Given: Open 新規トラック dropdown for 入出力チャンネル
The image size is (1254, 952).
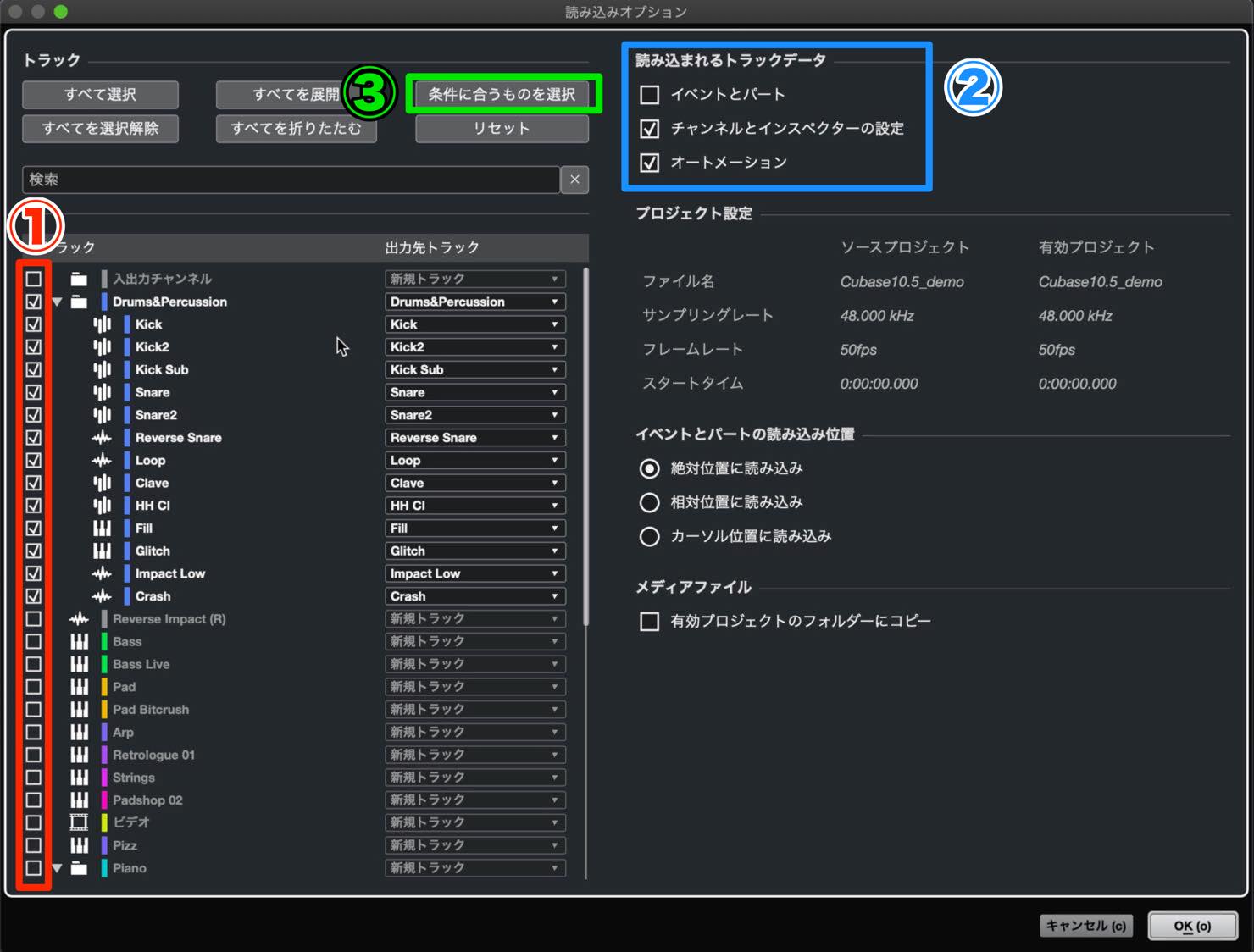Looking at the screenshot, I should point(475,279).
